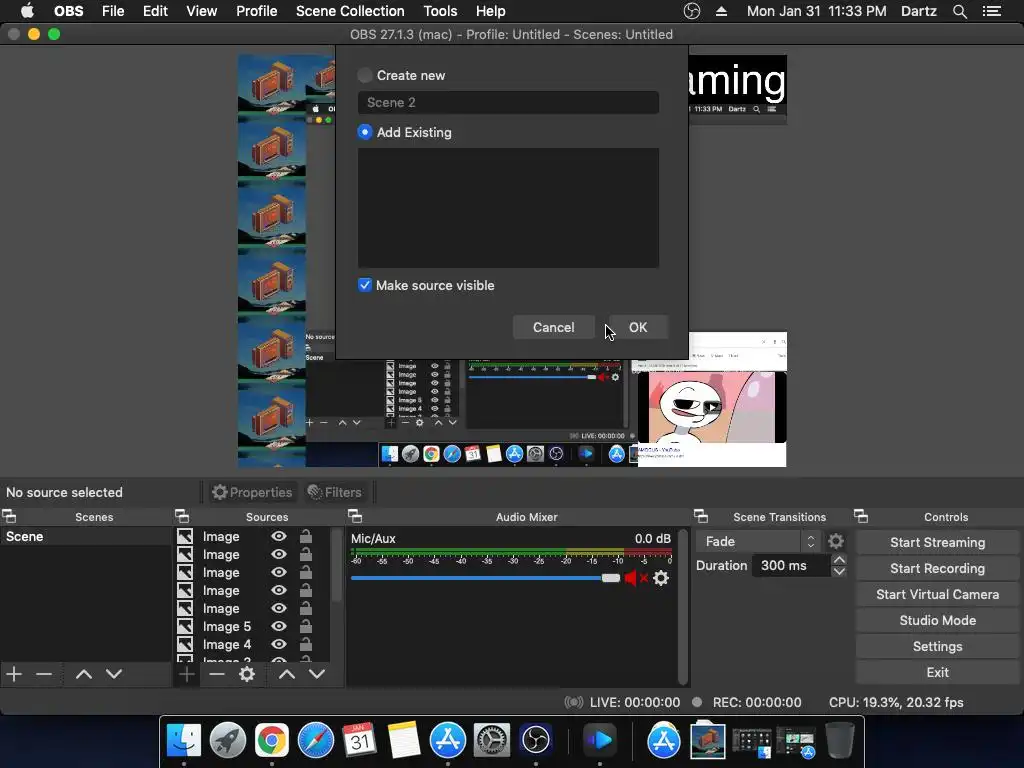Open source properties gear in Sources toolbar
1024x768 pixels.
coord(247,674)
